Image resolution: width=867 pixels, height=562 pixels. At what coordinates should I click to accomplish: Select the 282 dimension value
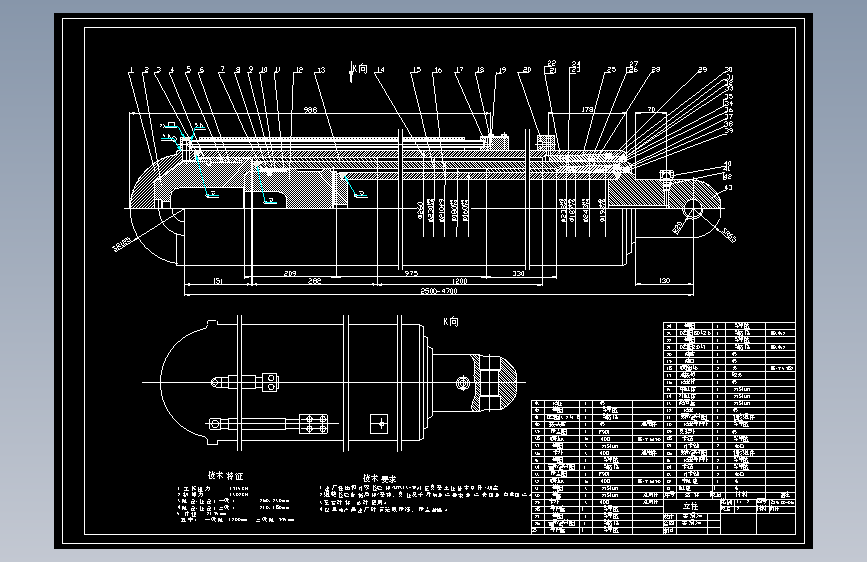tap(314, 281)
